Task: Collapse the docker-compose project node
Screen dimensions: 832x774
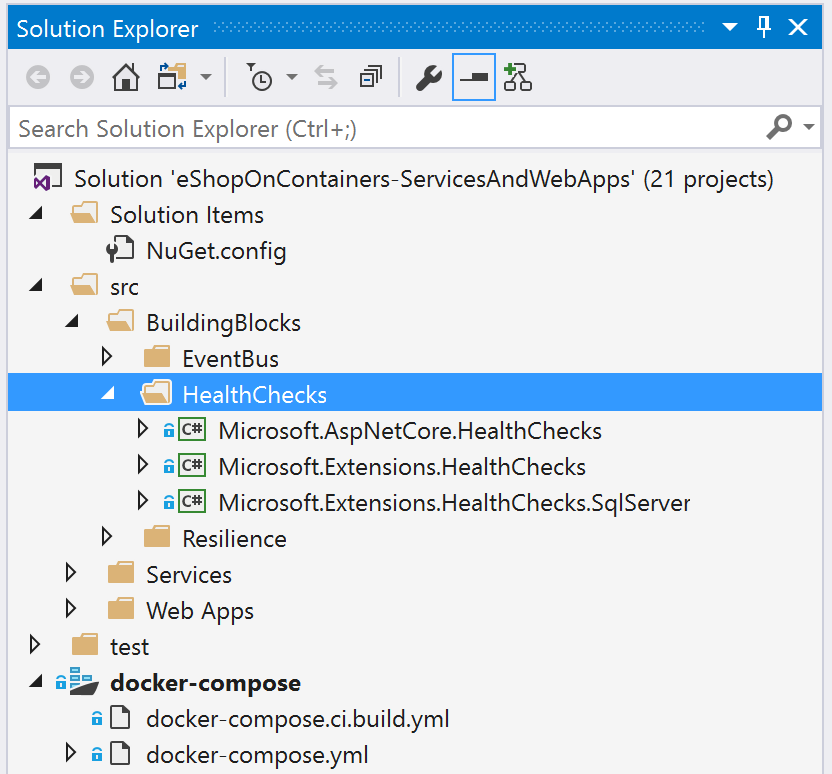Action: (36, 682)
